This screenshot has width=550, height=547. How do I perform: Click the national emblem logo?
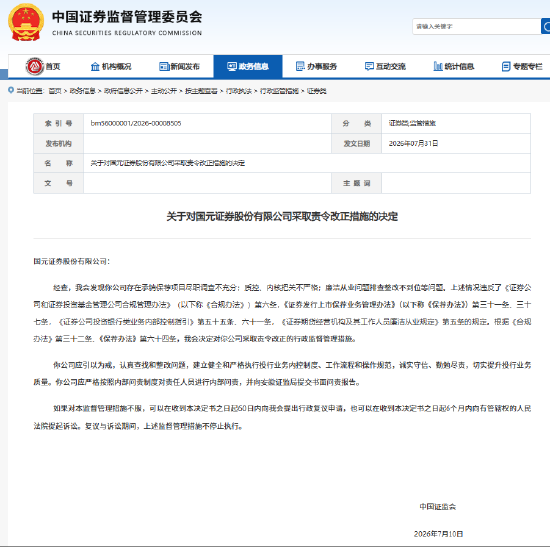(x=26, y=22)
